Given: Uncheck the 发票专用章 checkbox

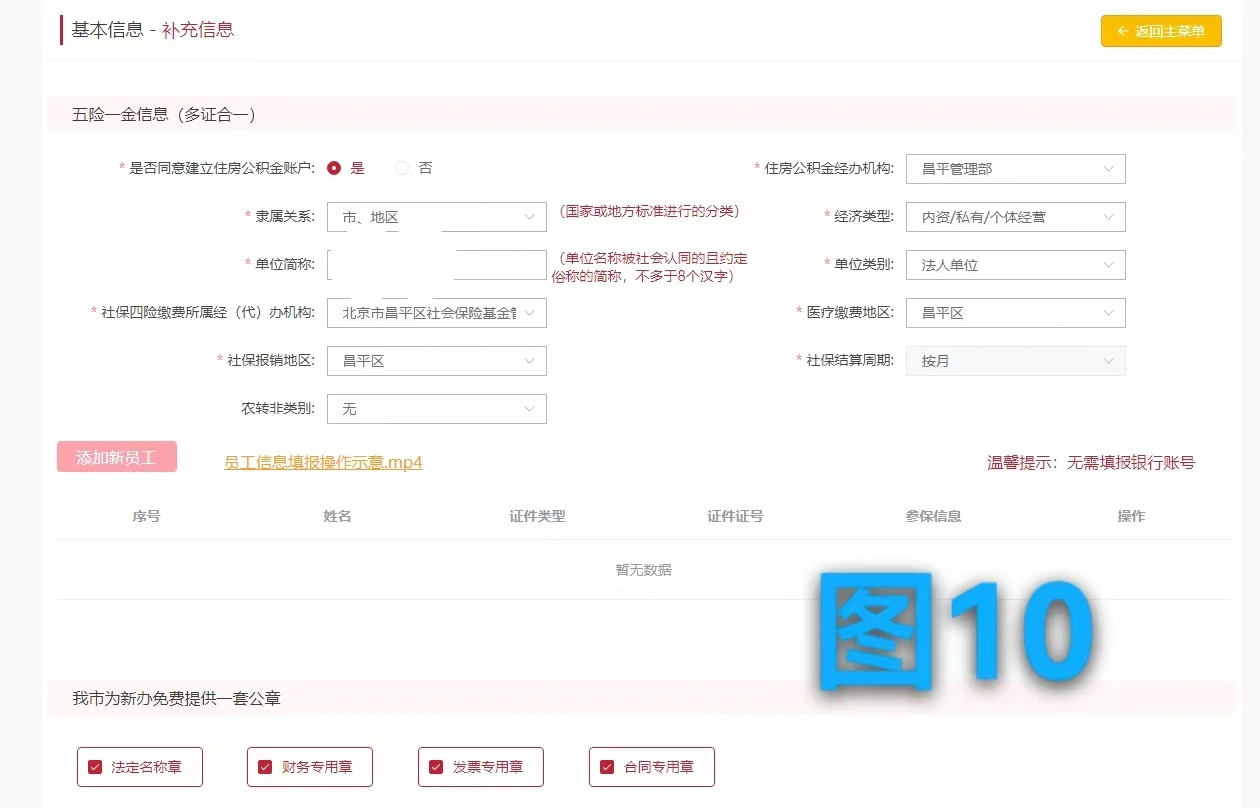Looking at the screenshot, I should [x=435, y=767].
